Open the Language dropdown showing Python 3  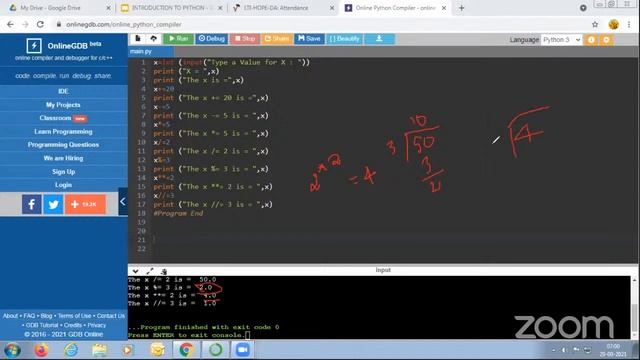(x=561, y=40)
